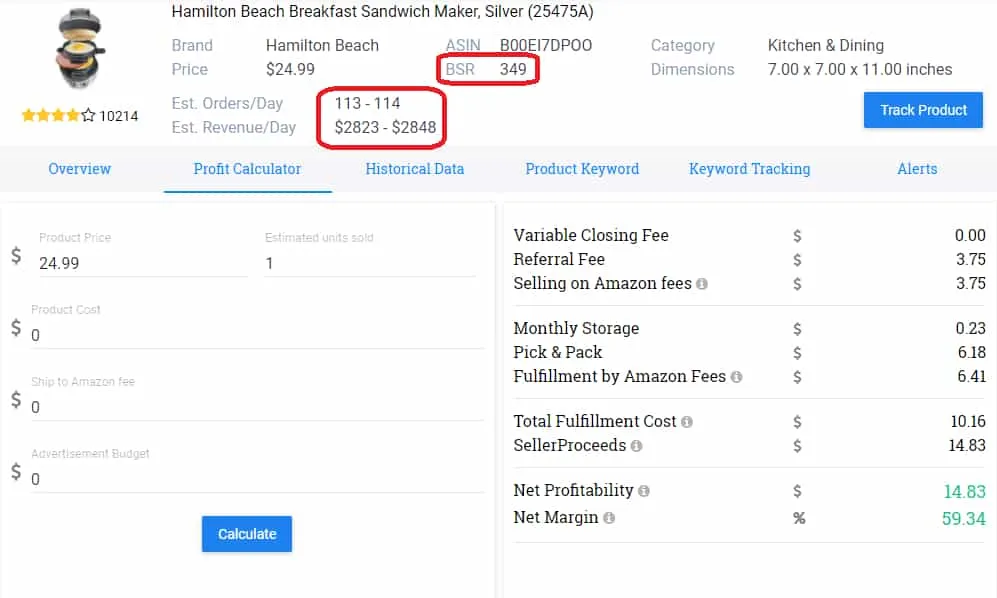Open the Historical Data tab

point(414,169)
